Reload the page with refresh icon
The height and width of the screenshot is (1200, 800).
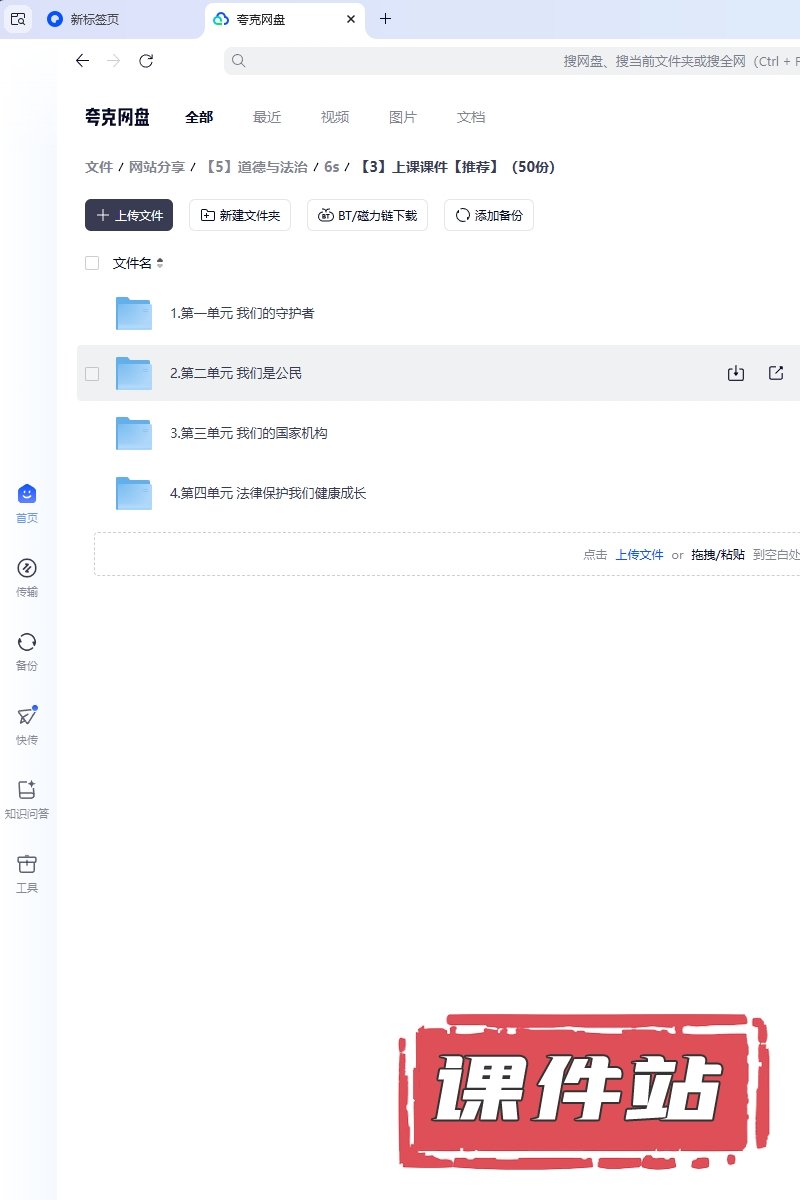pyautogui.click(x=146, y=61)
